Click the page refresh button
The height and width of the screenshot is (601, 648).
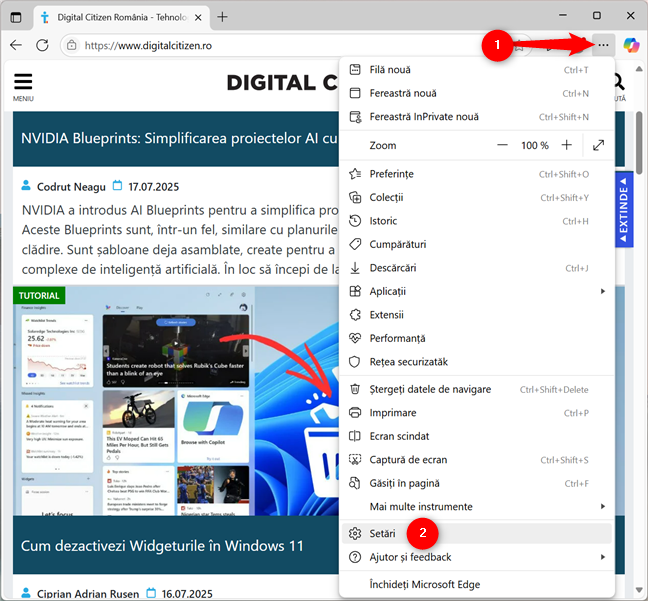tap(42, 45)
